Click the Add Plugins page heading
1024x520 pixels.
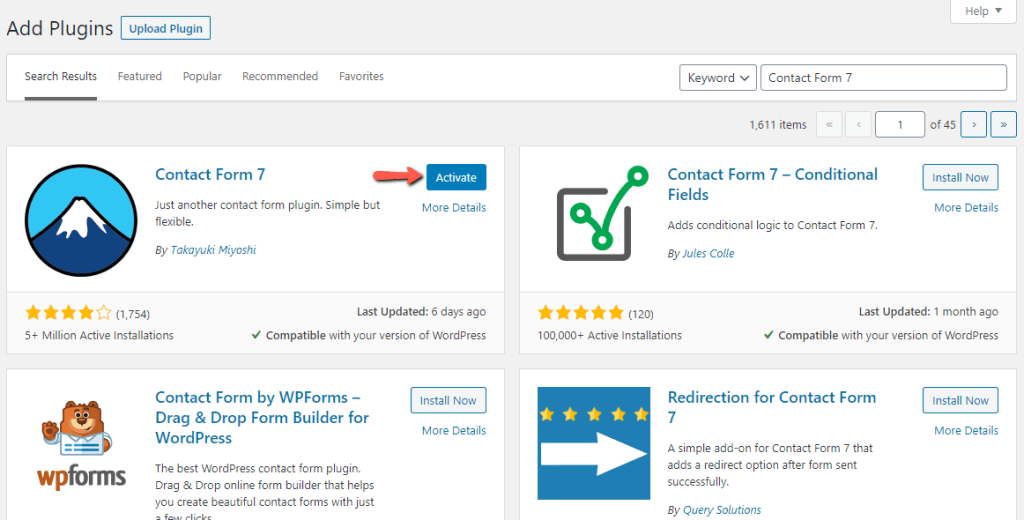point(59,29)
